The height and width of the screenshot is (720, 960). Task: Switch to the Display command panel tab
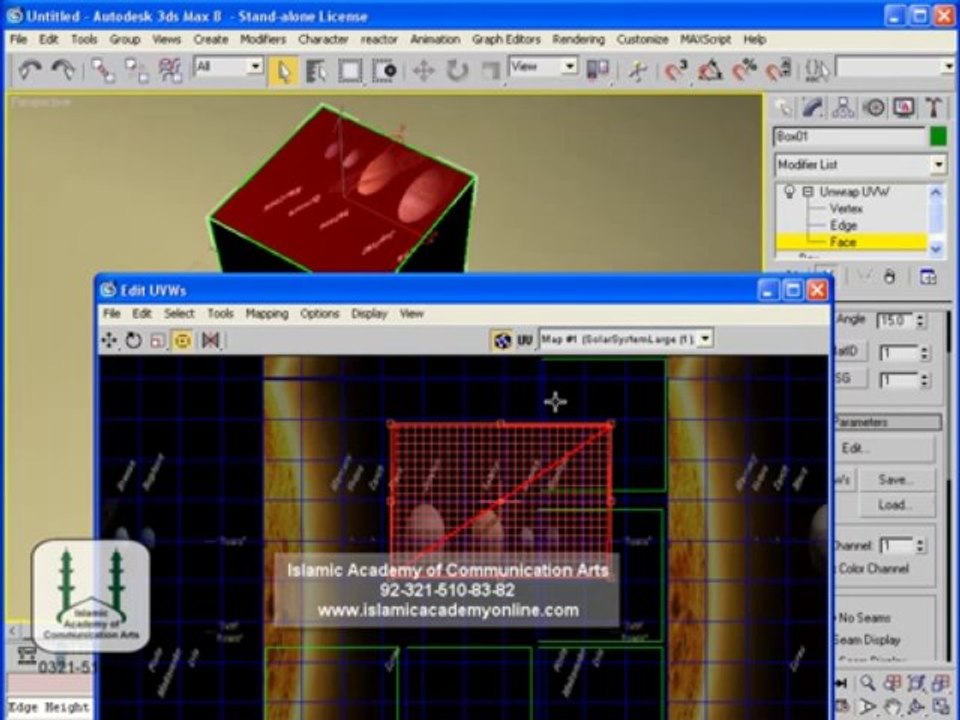pos(904,108)
